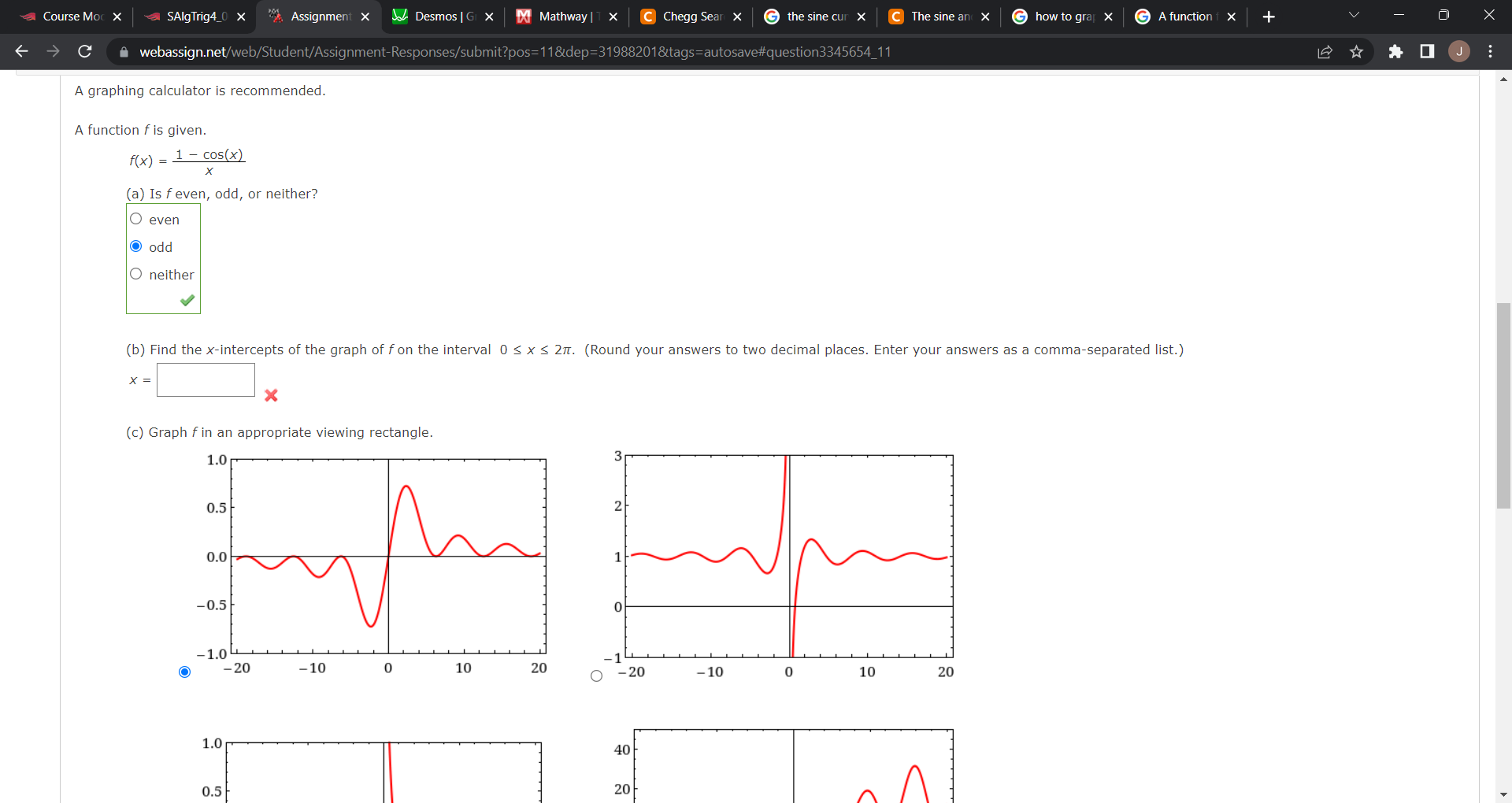Image resolution: width=1512 pixels, height=803 pixels.
Task: Click the webassign.net address bar
Action: point(472,52)
